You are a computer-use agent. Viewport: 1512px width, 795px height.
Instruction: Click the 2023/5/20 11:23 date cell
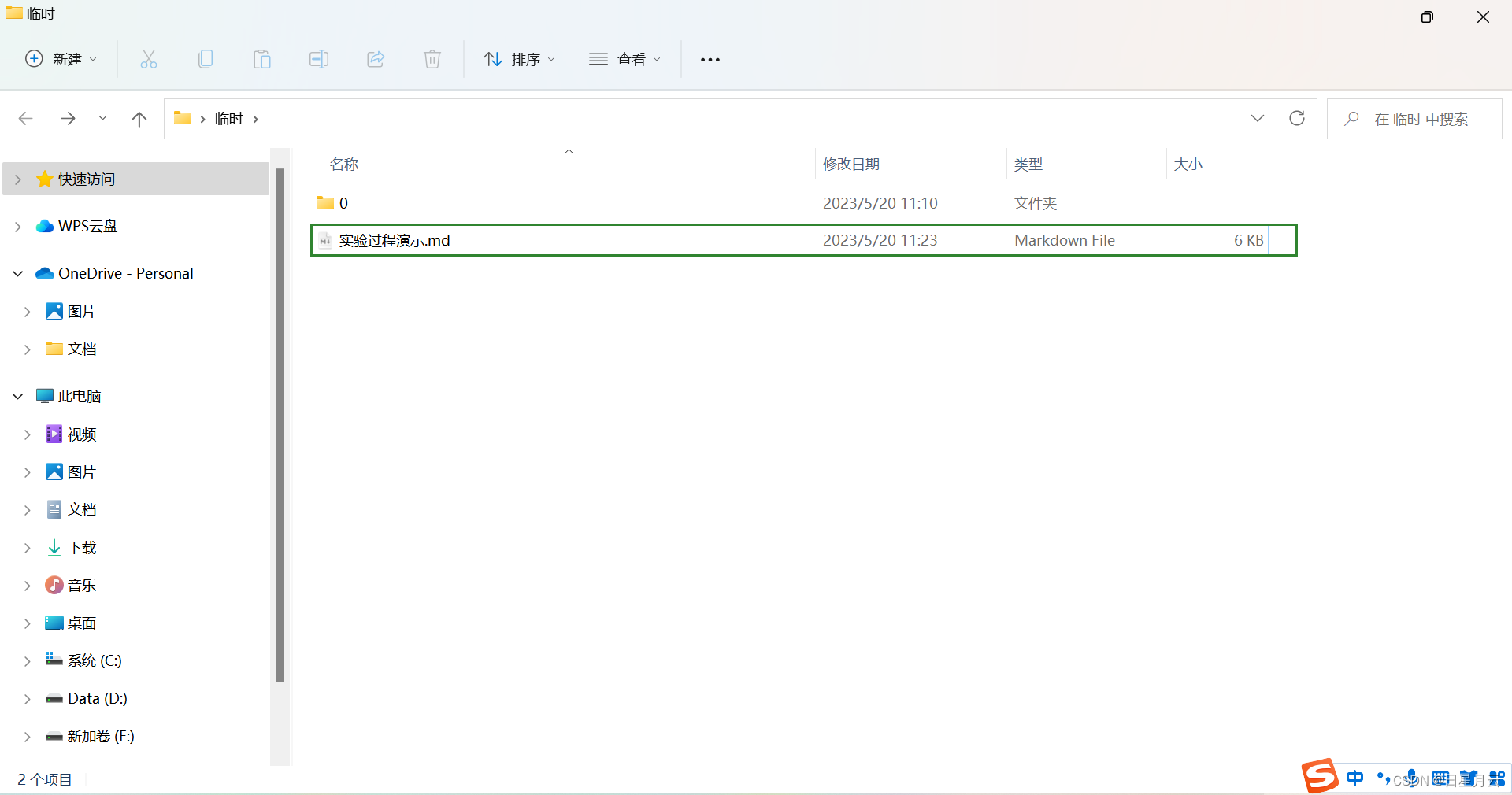[880, 240]
